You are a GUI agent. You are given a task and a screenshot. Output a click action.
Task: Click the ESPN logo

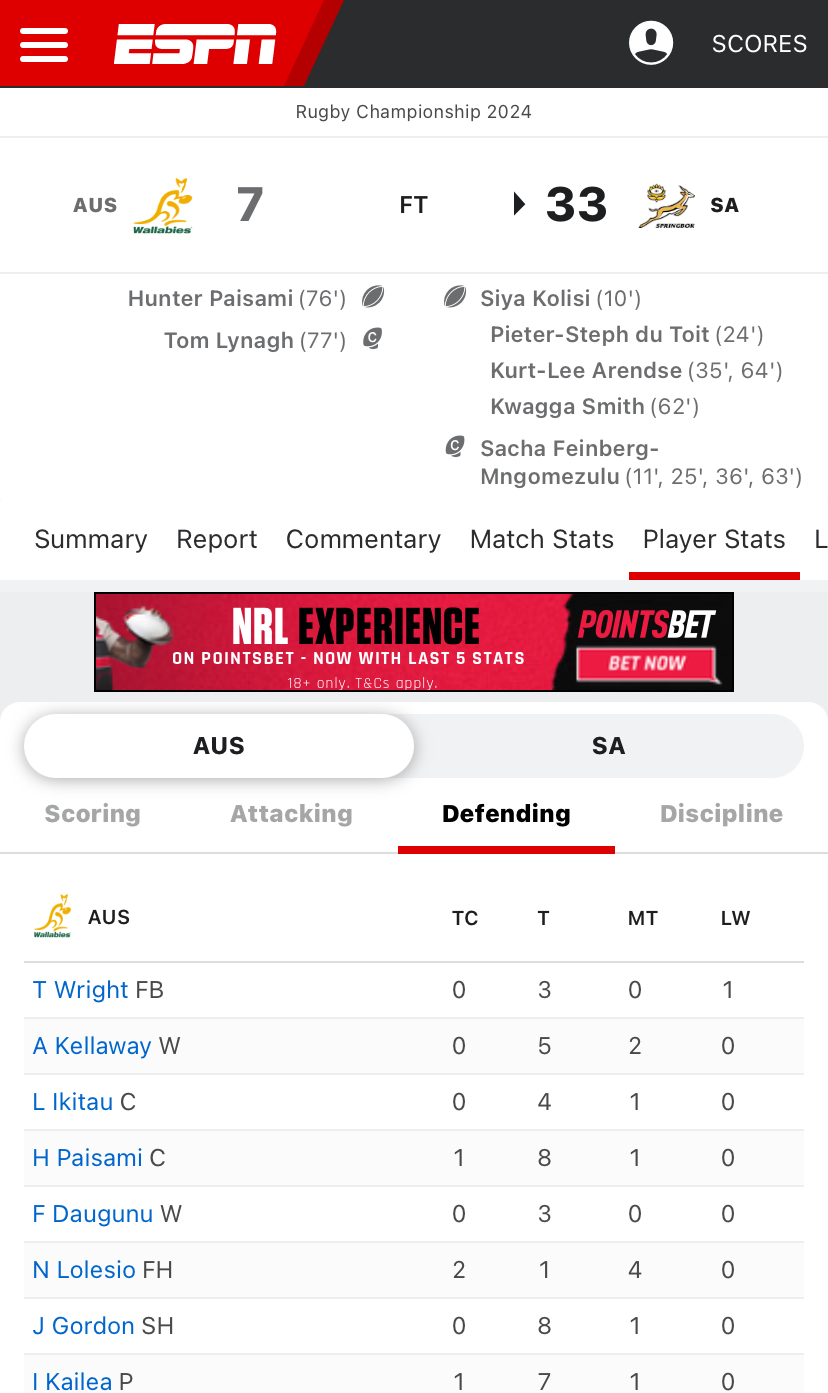195,44
